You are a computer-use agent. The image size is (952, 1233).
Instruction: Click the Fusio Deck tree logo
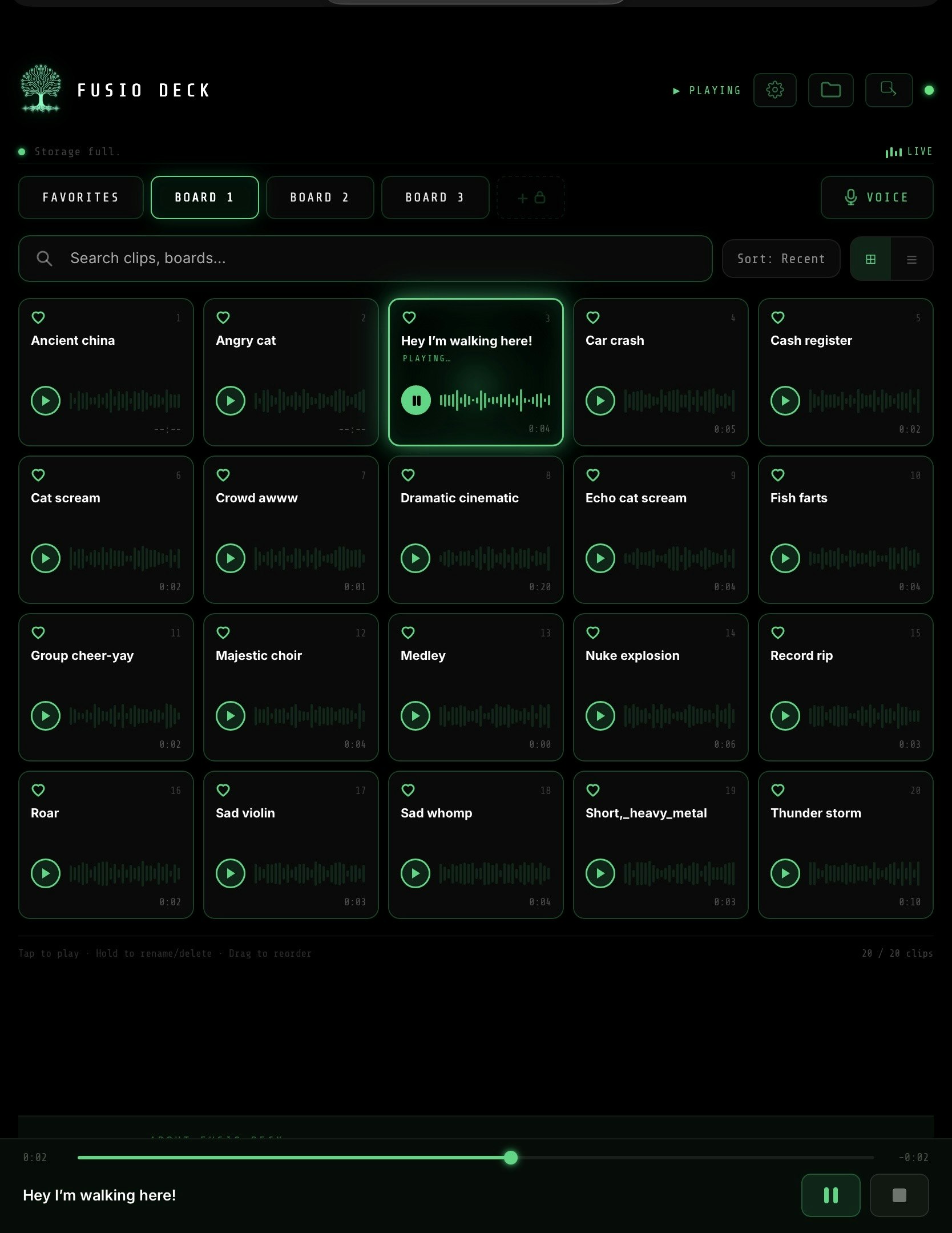coord(41,88)
